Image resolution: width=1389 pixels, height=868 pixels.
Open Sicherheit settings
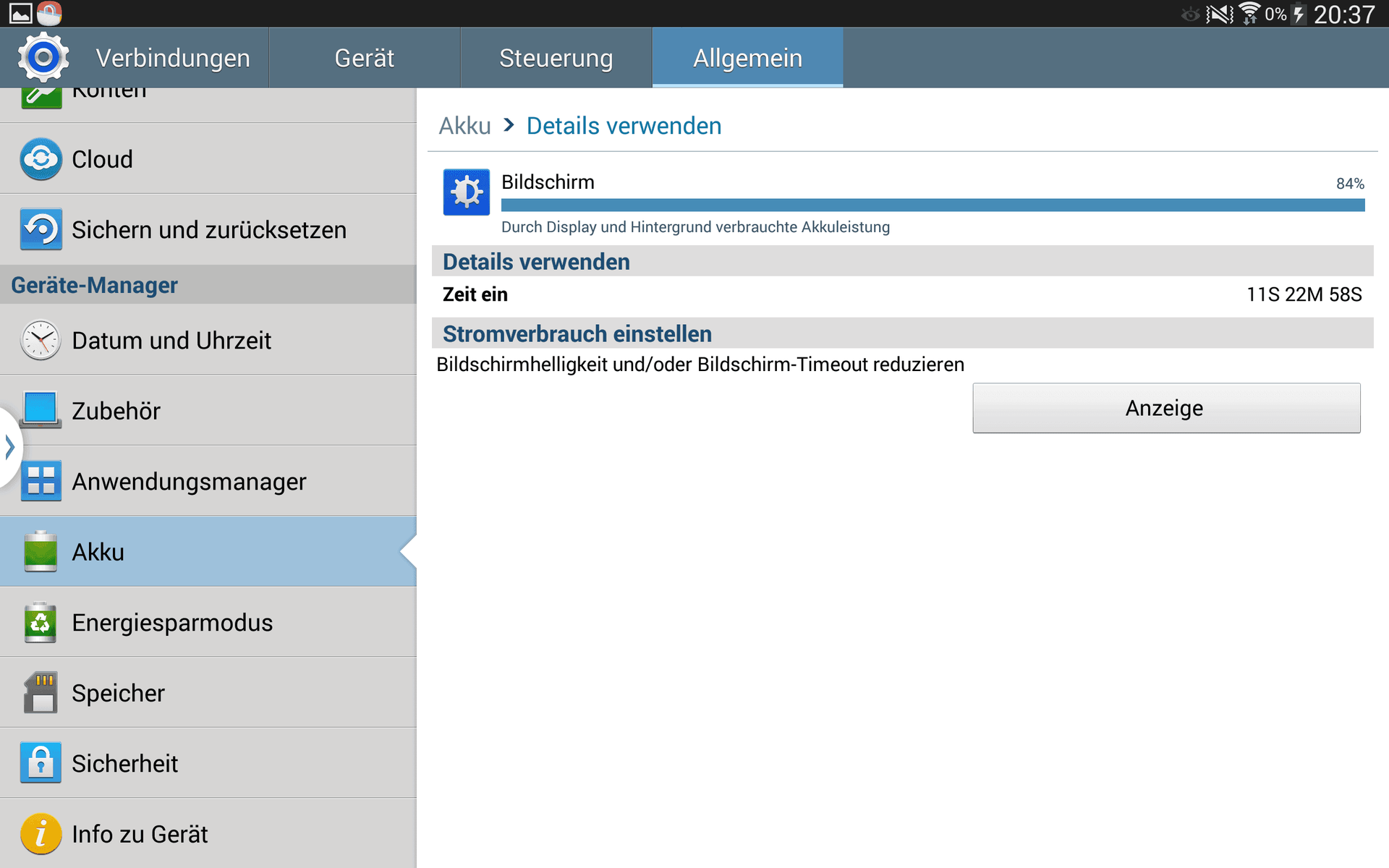[x=208, y=763]
